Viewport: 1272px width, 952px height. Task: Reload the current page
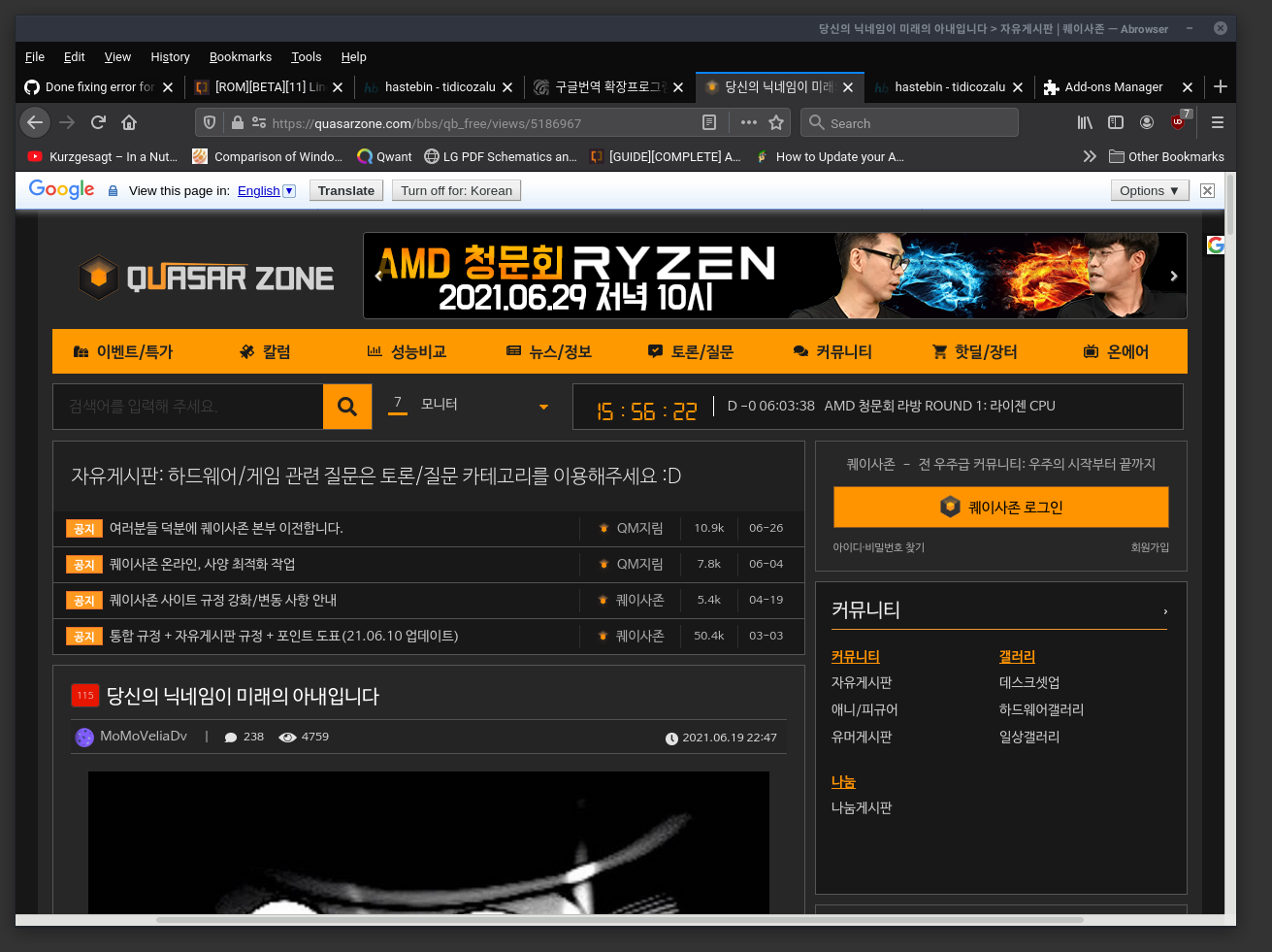coord(98,122)
